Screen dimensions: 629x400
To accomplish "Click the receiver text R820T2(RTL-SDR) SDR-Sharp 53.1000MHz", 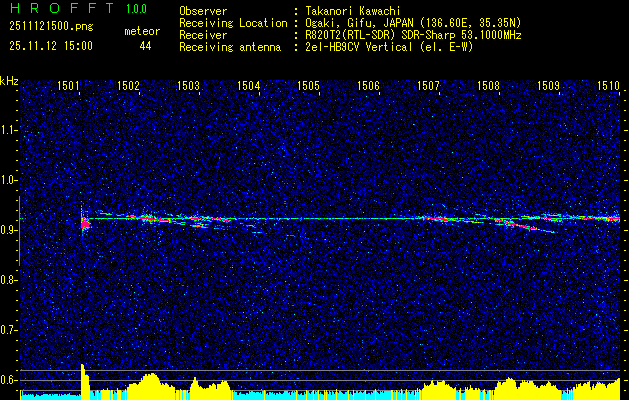I will pos(413,35).
